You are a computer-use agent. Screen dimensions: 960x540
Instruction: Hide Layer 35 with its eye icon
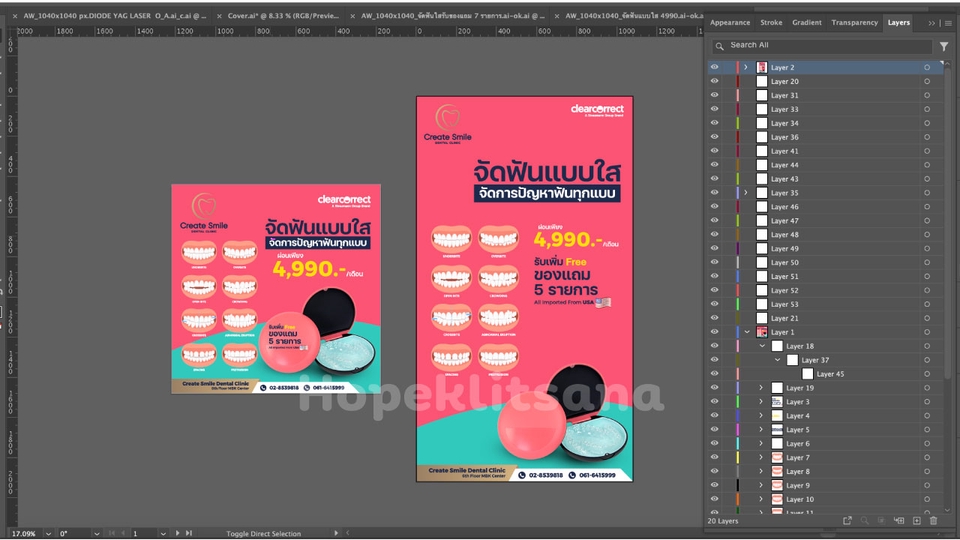click(x=714, y=192)
